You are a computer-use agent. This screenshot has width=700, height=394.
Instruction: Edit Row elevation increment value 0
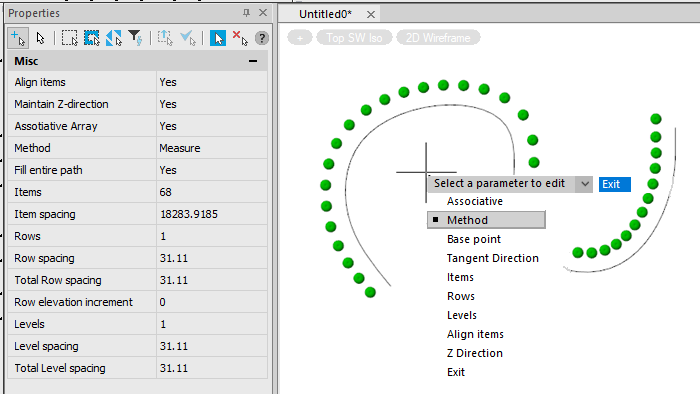pos(212,302)
